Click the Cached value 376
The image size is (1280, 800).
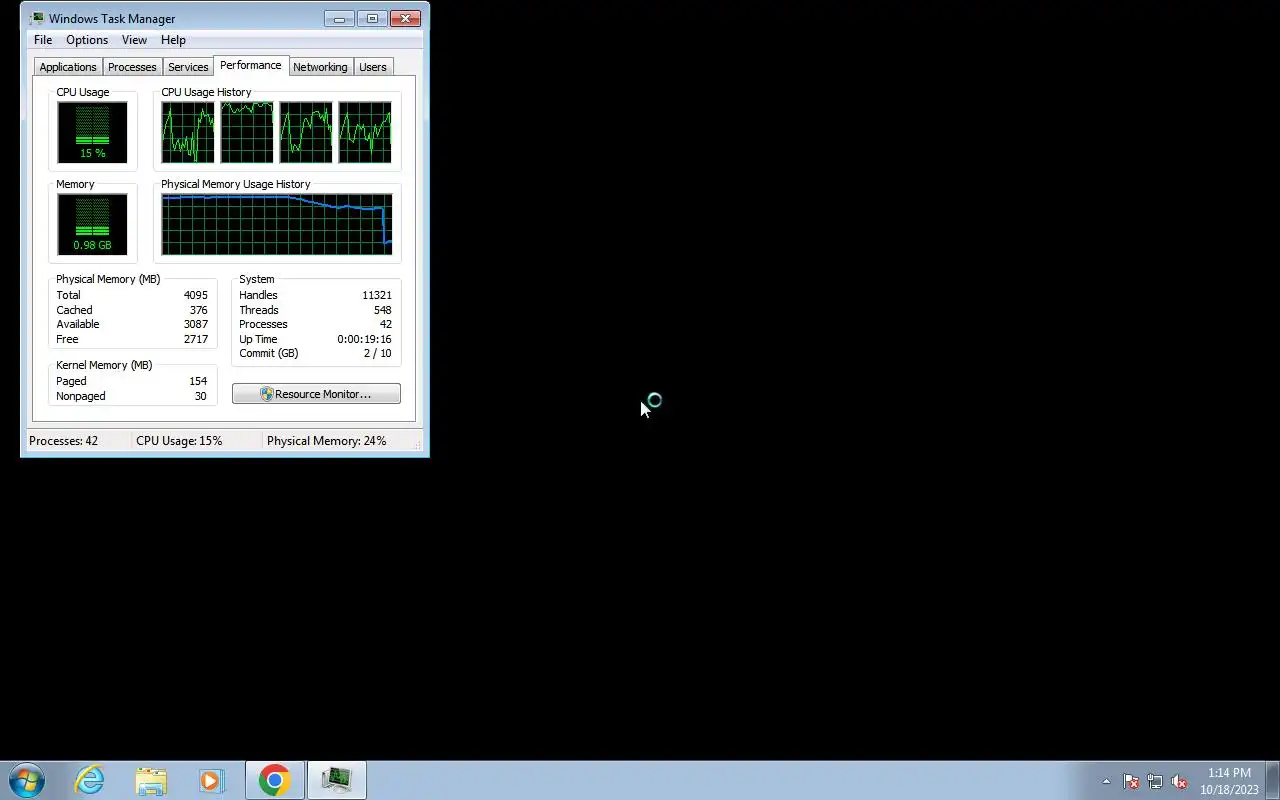click(199, 310)
